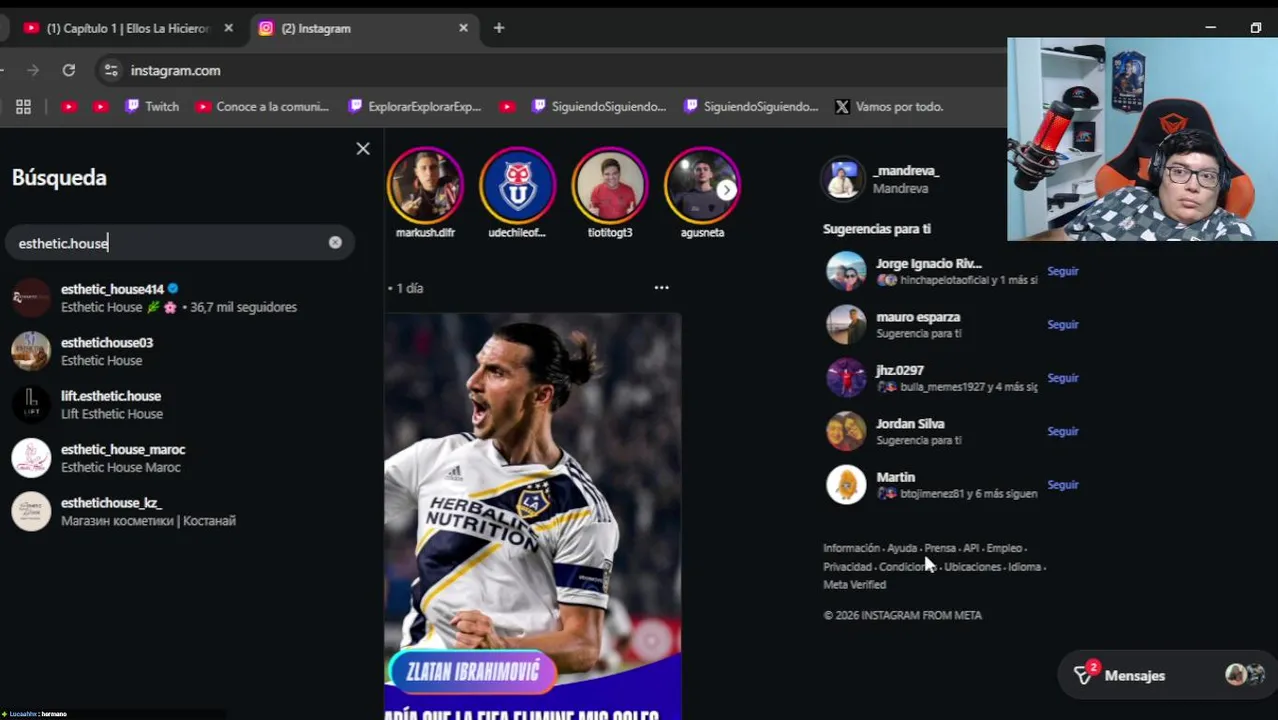Open the Twitch bookmark

pos(152,107)
